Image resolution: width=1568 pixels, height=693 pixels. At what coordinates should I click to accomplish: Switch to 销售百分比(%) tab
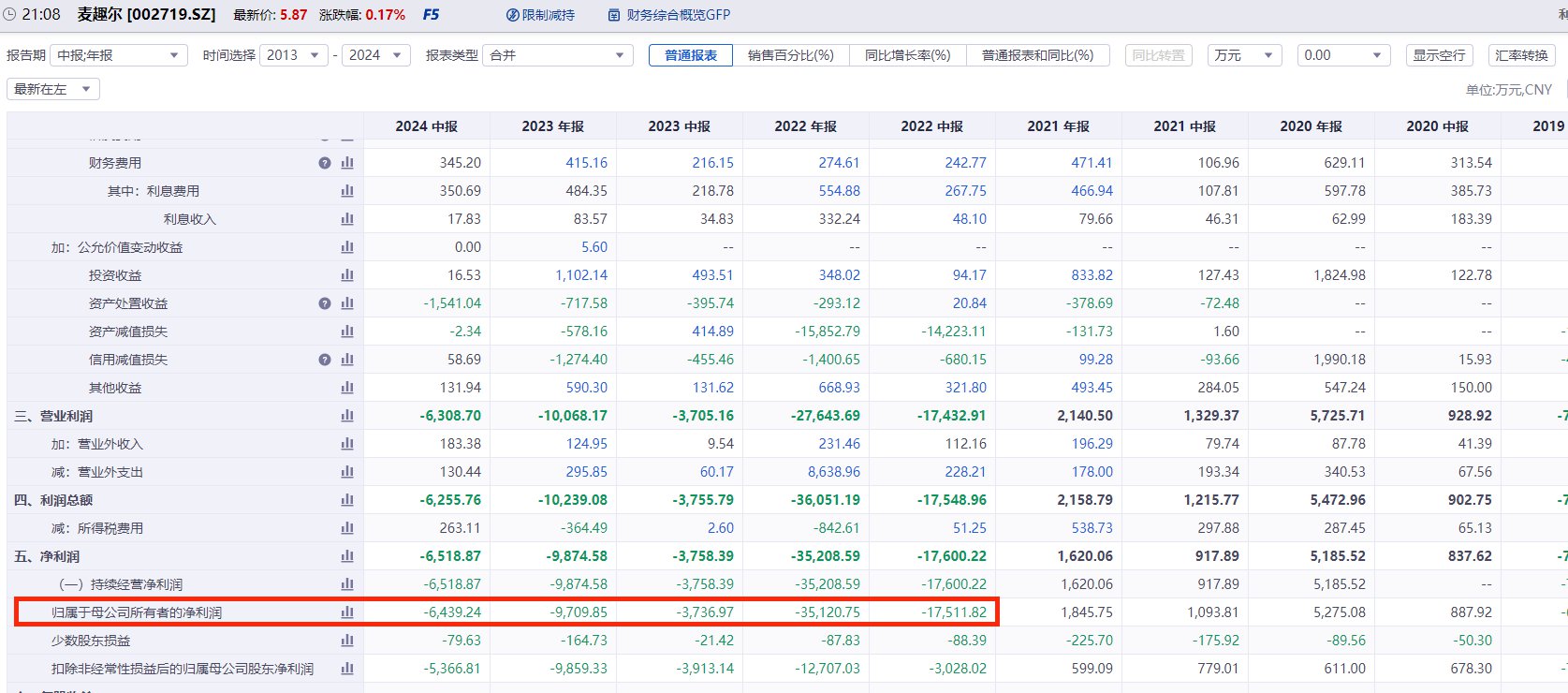pyautogui.click(x=791, y=55)
